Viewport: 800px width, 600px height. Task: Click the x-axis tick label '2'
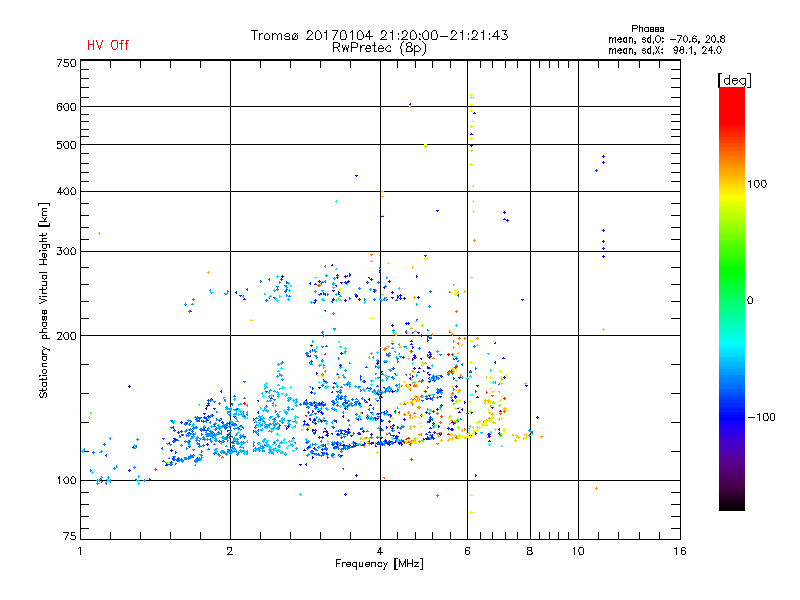point(230,551)
